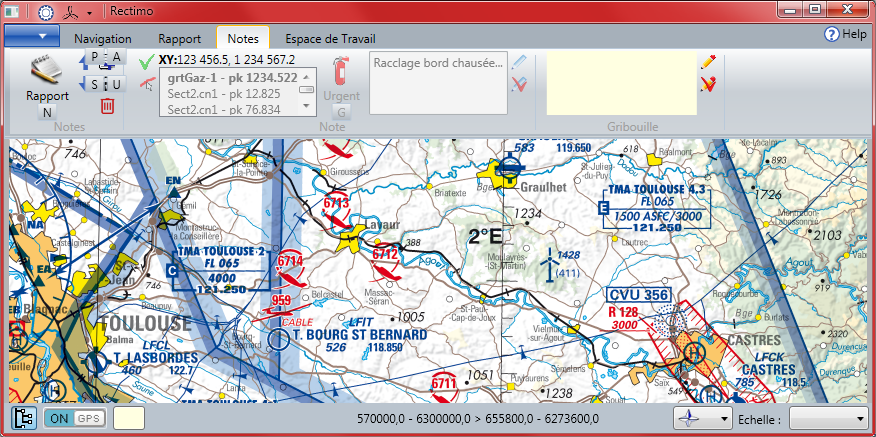The width and height of the screenshot is (876, 437).
Task: Click the TMA TOULOUSE 2 label on map
Action: (x=221, y=251)
